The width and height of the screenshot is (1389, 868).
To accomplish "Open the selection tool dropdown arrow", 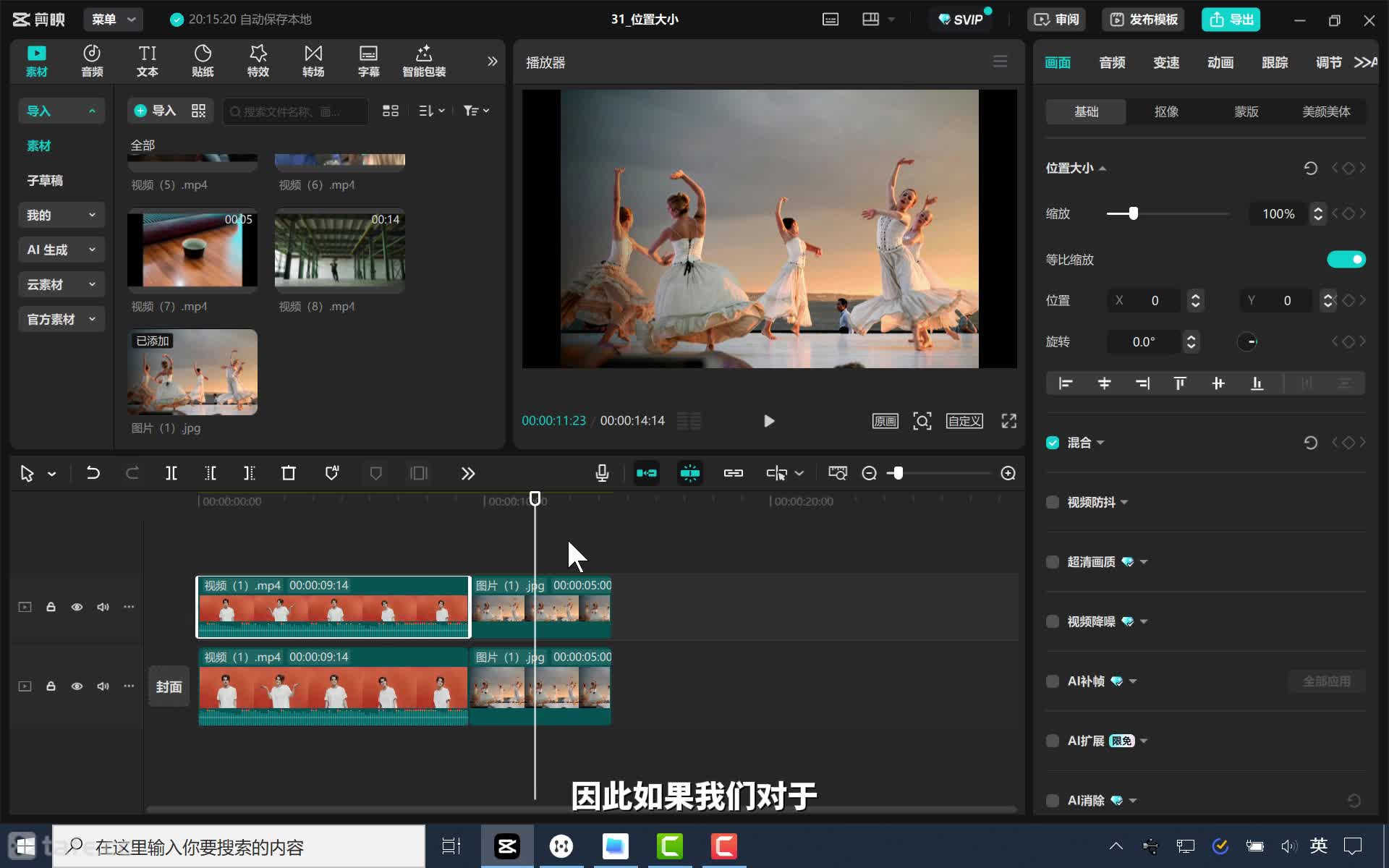I will [52, 474].
